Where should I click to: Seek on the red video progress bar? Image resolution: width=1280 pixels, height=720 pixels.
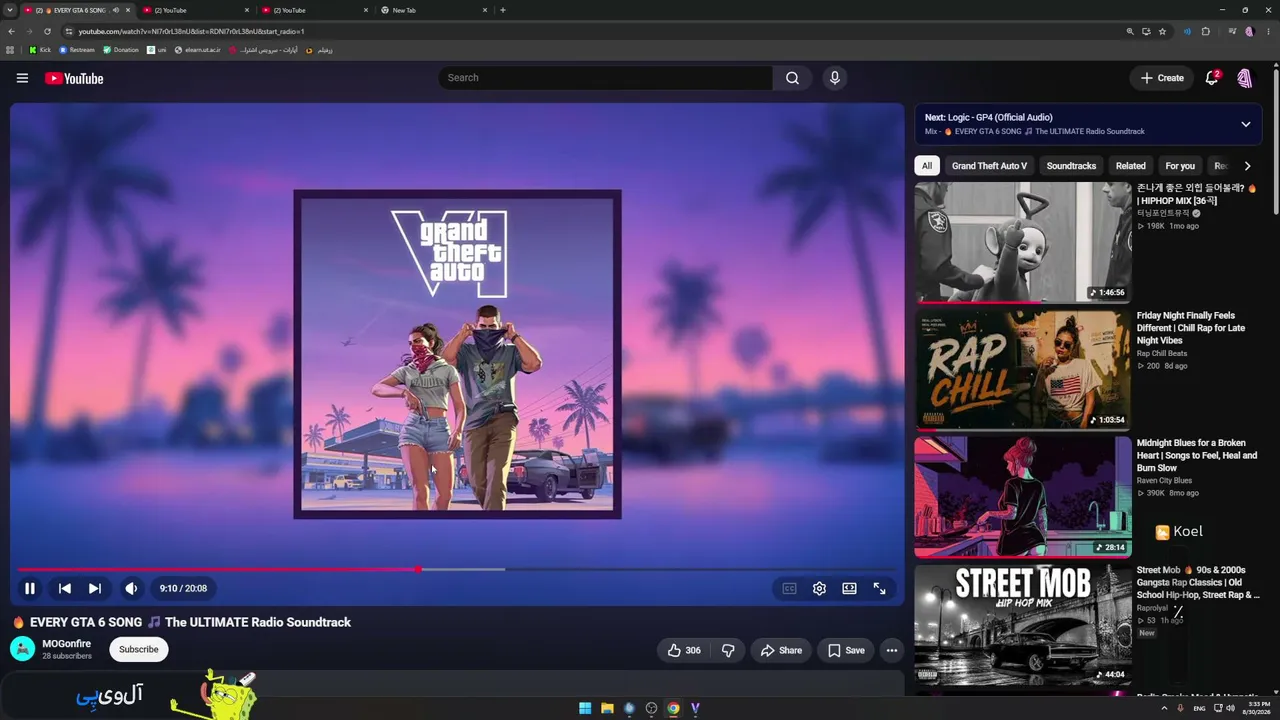457,569
